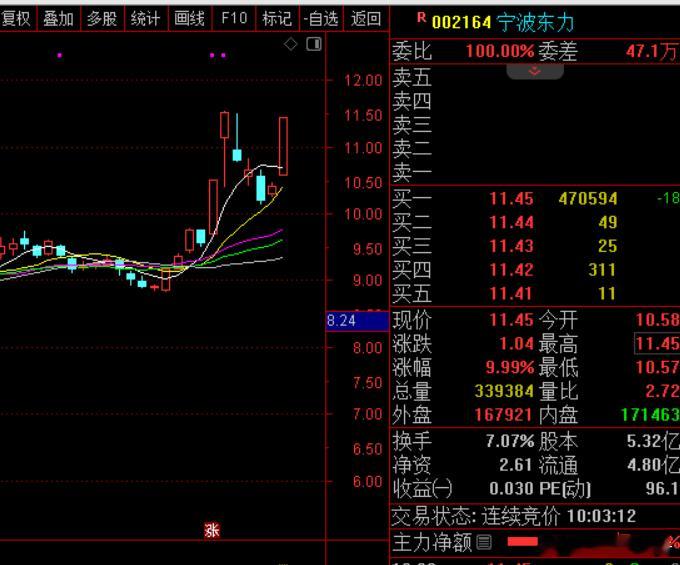The image size is (680, 565).
Task: Open the 统计 statistics tool
Action: click(146, 18)
